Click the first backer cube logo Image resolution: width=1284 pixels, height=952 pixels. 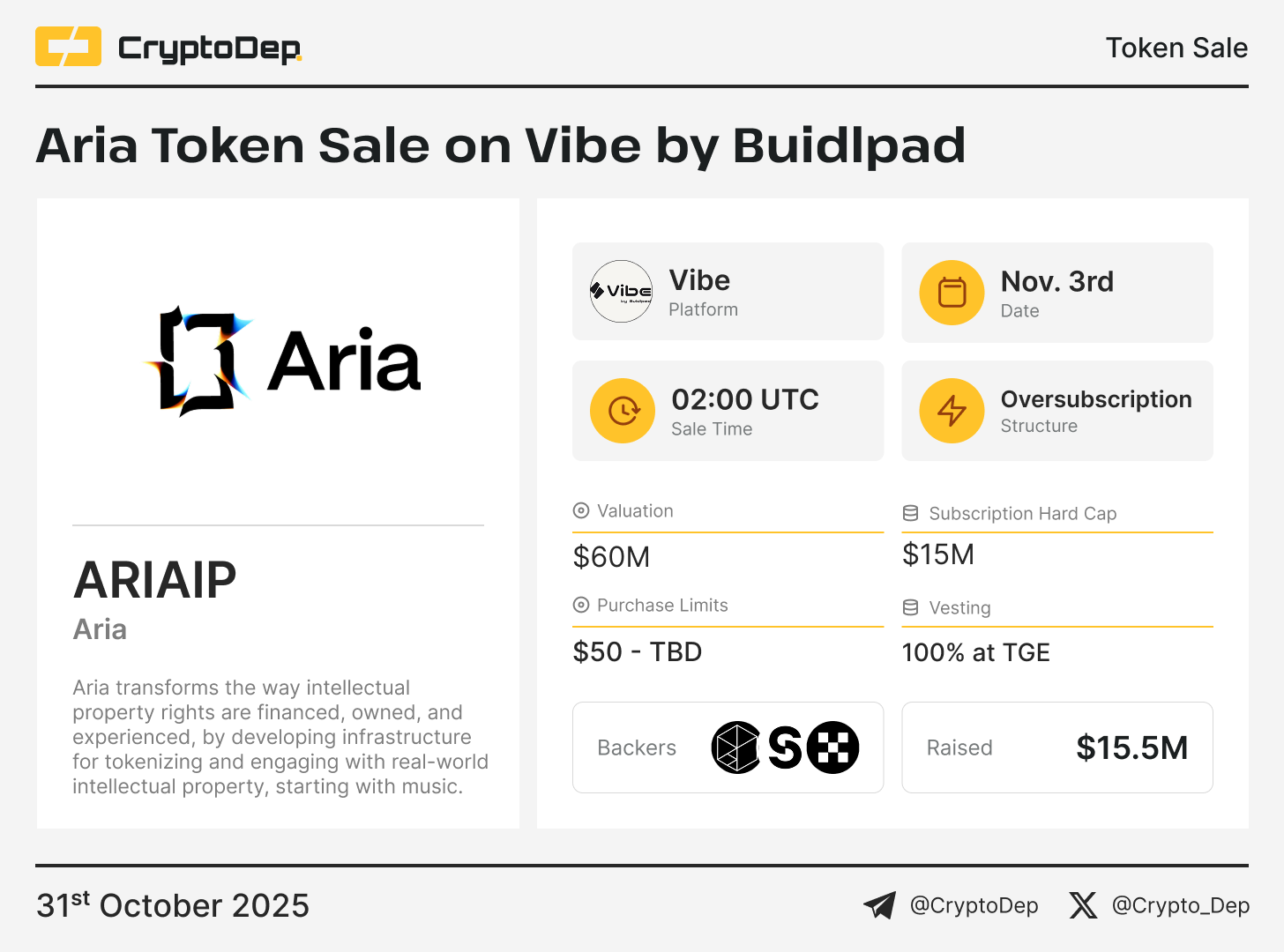click(735, 747)
